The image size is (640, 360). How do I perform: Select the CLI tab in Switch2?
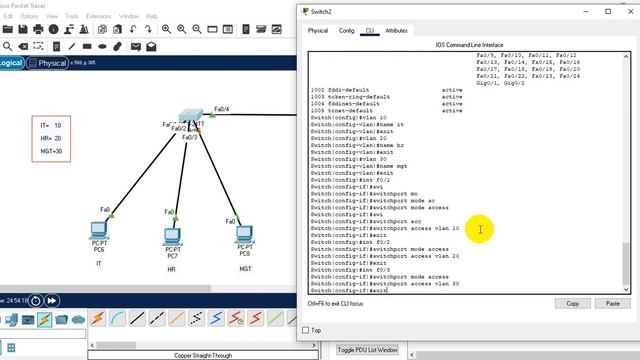pyautogui.click(x=370, y=31)
